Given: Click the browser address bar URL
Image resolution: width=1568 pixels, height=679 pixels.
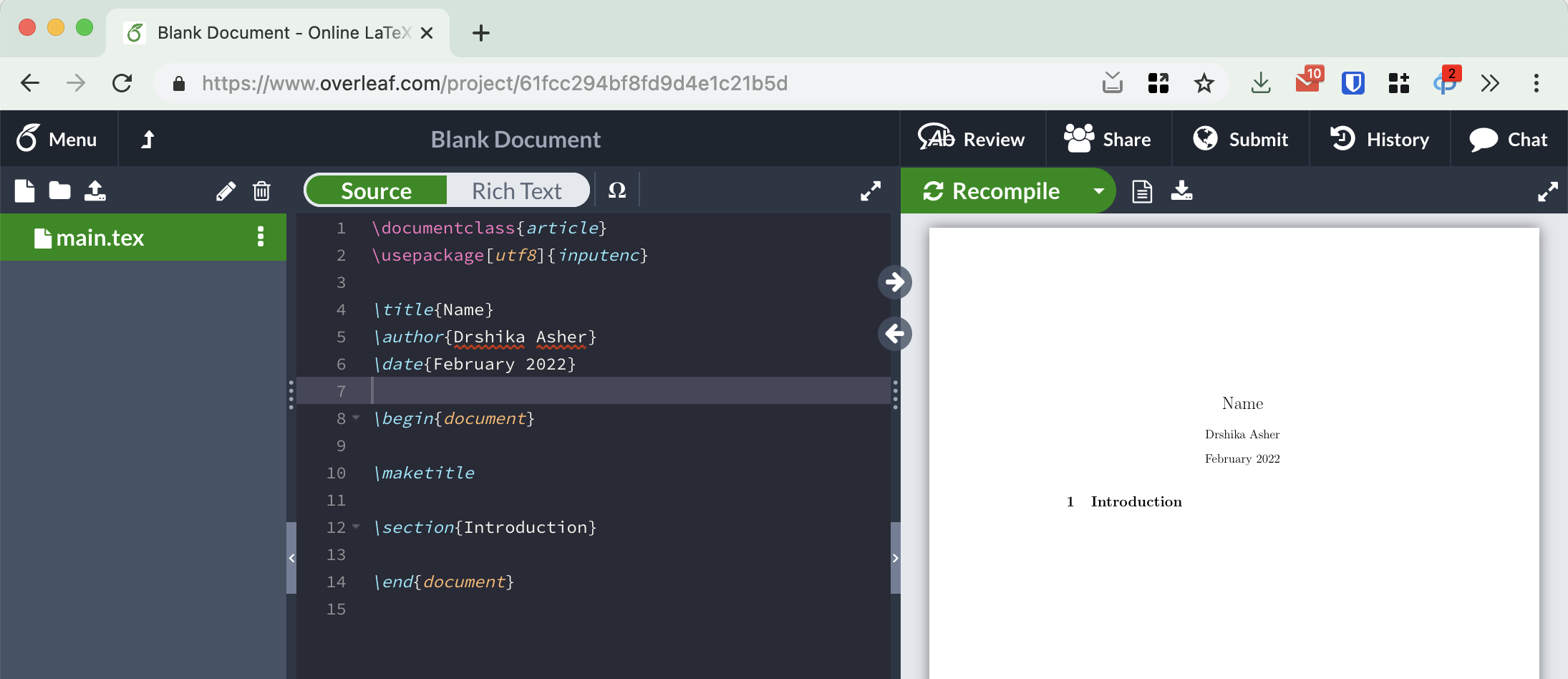Looking at the screenshot, I should (x=494, y=83).
